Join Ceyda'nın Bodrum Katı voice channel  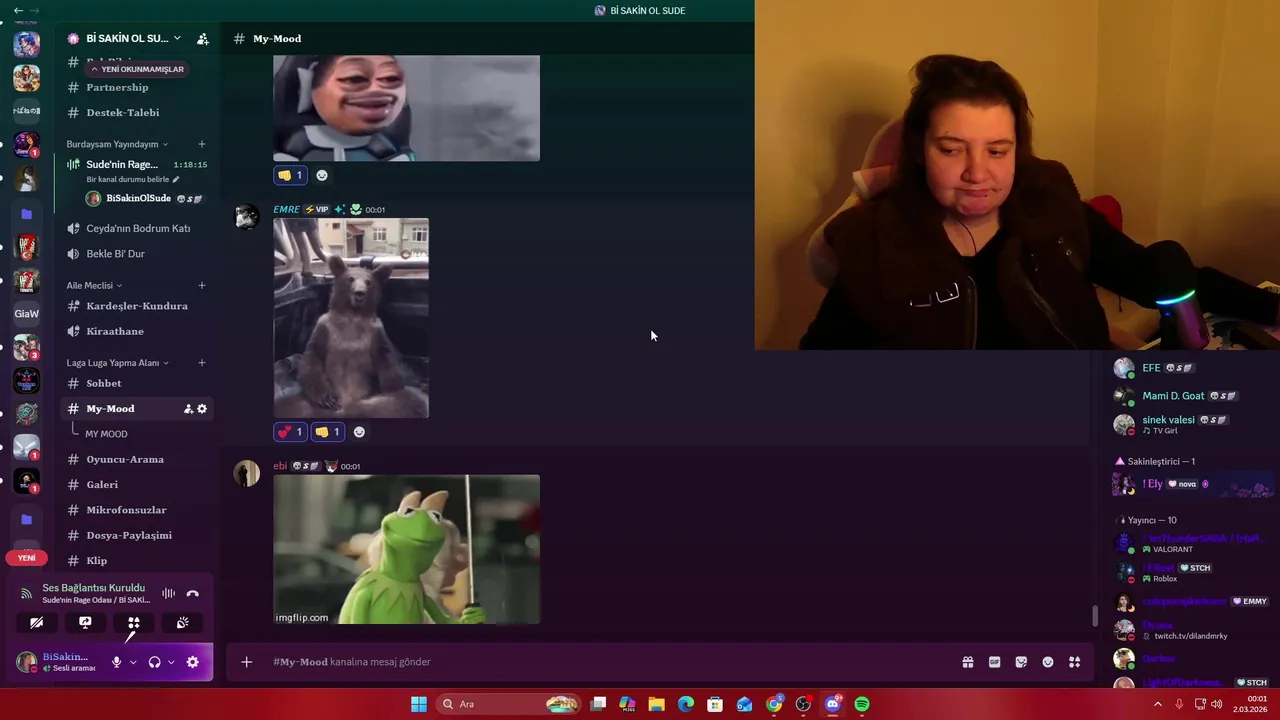[x=137, y=228]
